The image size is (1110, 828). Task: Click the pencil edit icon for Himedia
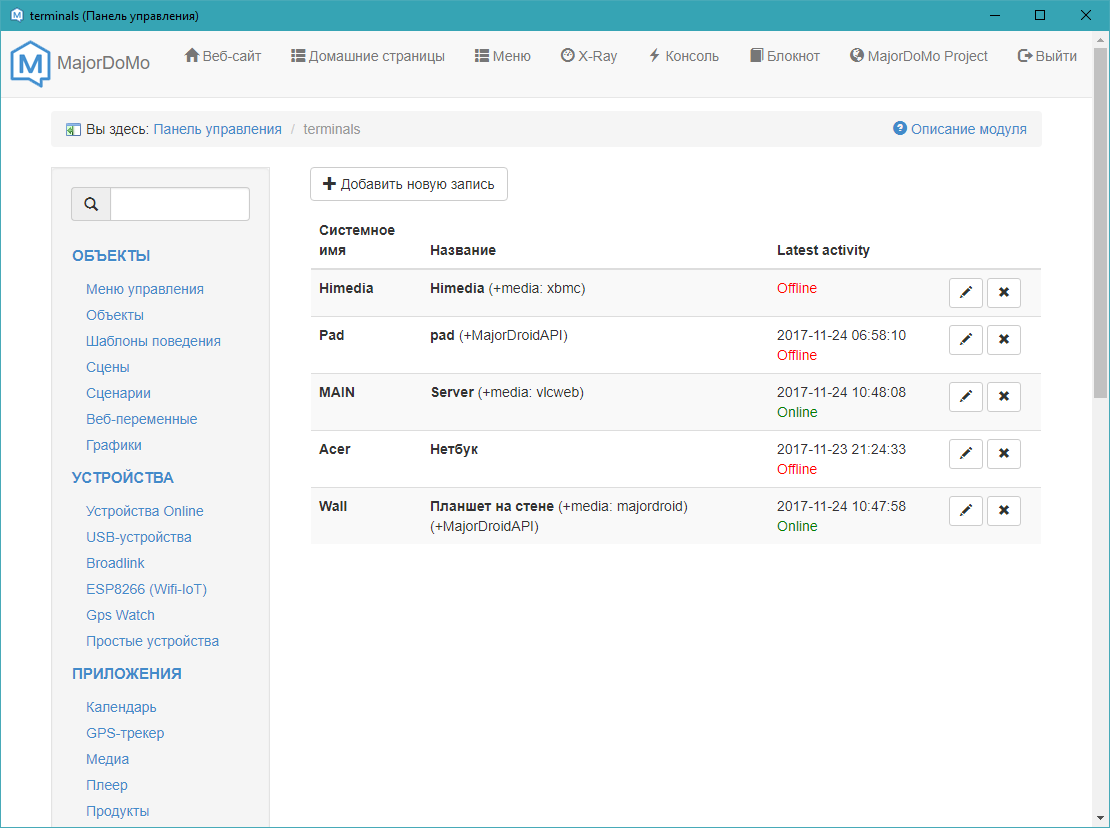coord(965,293)
